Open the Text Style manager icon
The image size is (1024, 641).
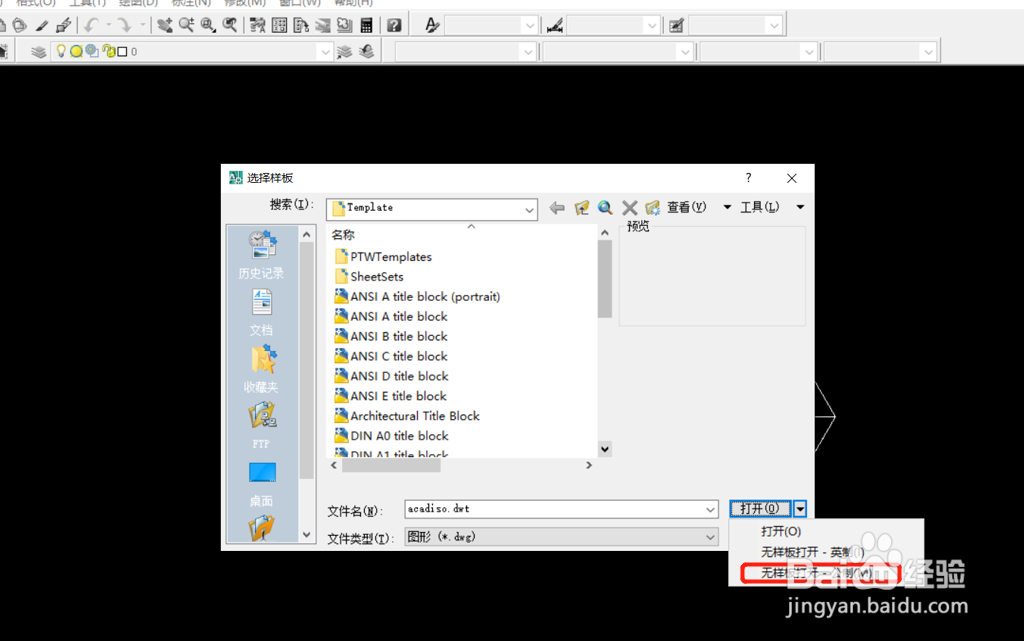(x=432, y=25)
